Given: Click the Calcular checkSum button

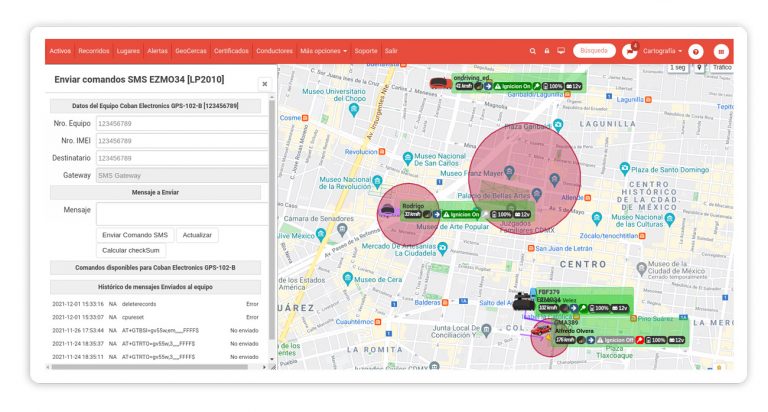Looking at the screenshot, I should tap(131, 250).
